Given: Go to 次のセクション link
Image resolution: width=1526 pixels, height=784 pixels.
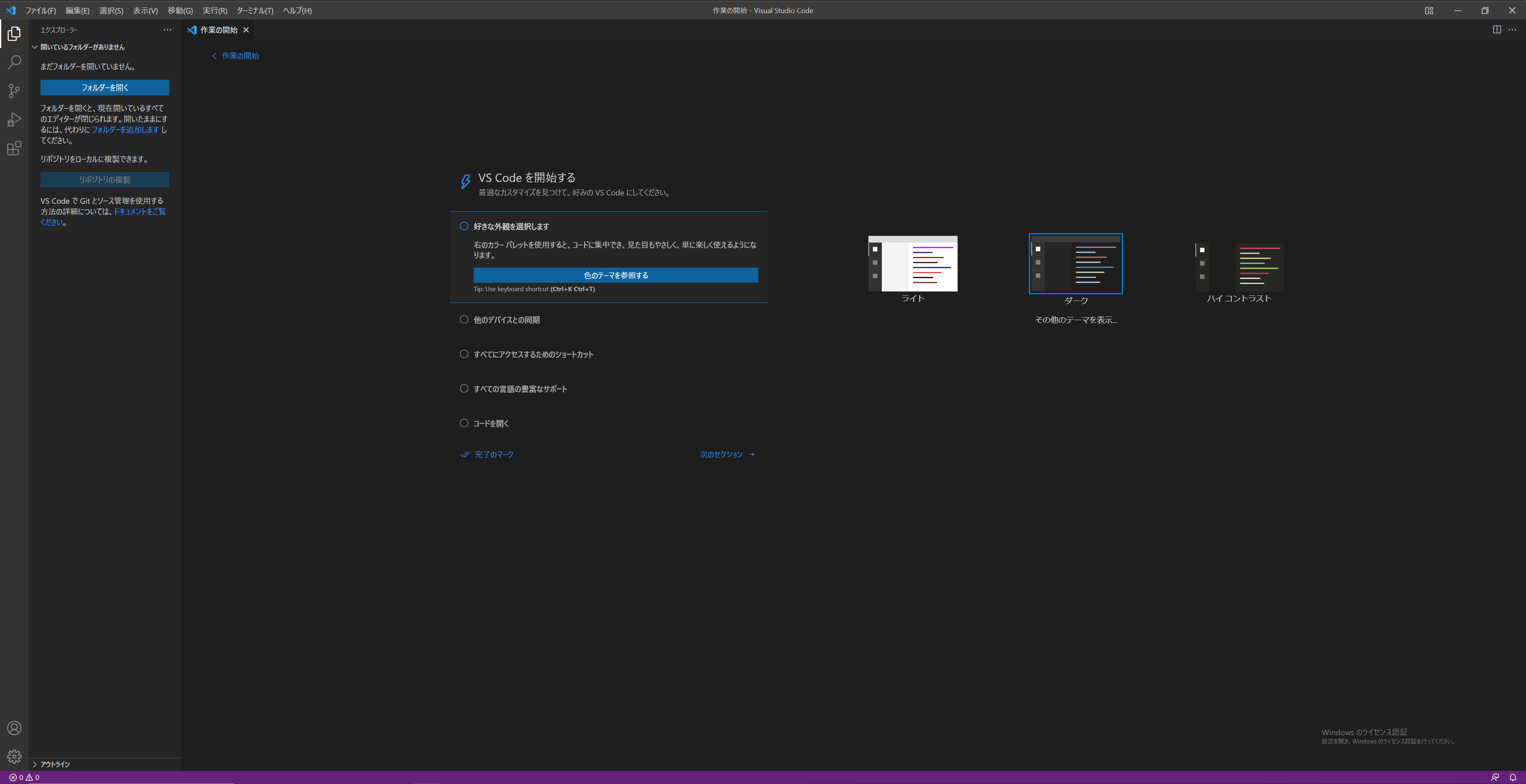Looking at the screenshot, I should pyautogui.click(x=721, y=455).
